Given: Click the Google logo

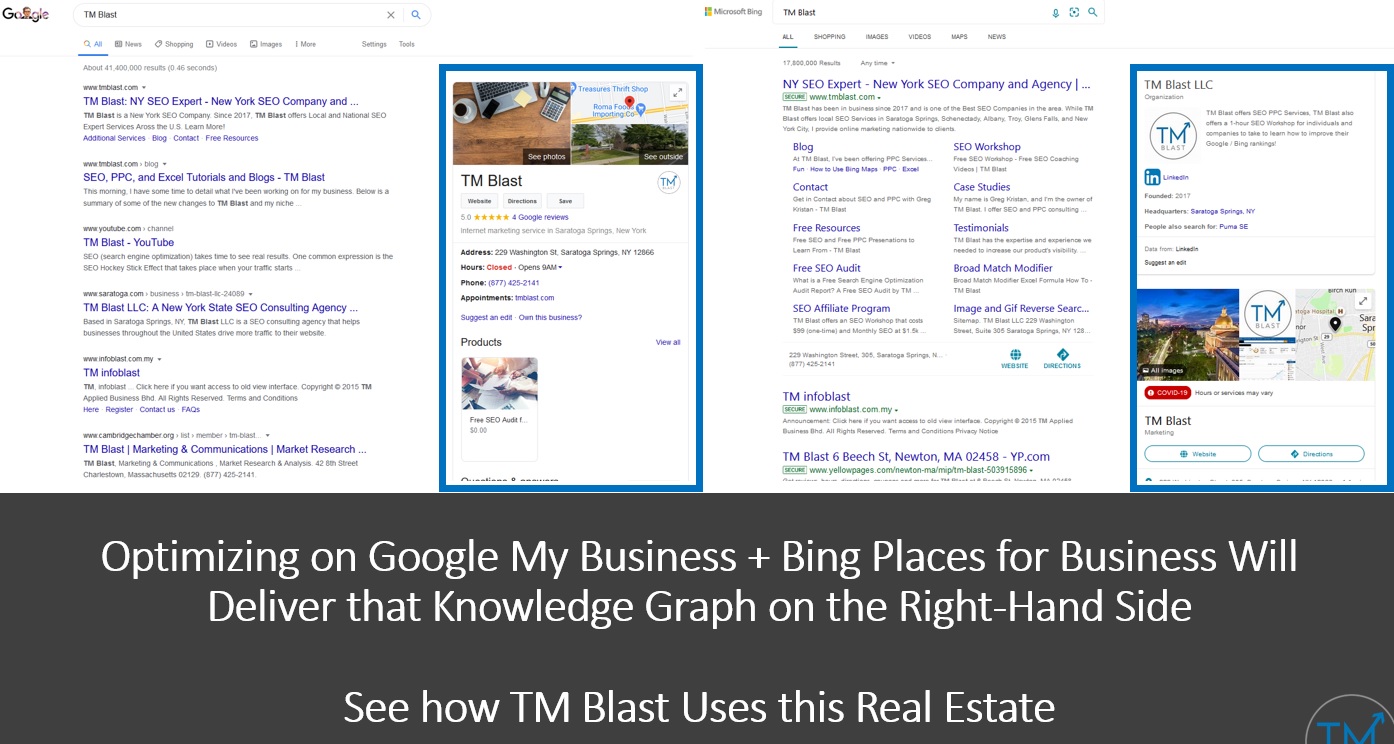Looking at the screenshot, I should pyautogui.click(x=25, y=15).
